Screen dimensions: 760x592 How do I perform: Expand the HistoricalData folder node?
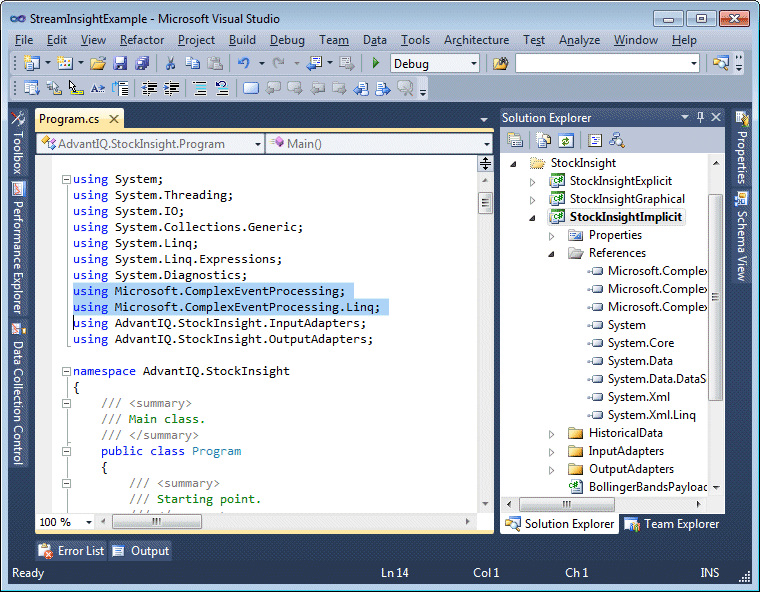pos(551,433)
